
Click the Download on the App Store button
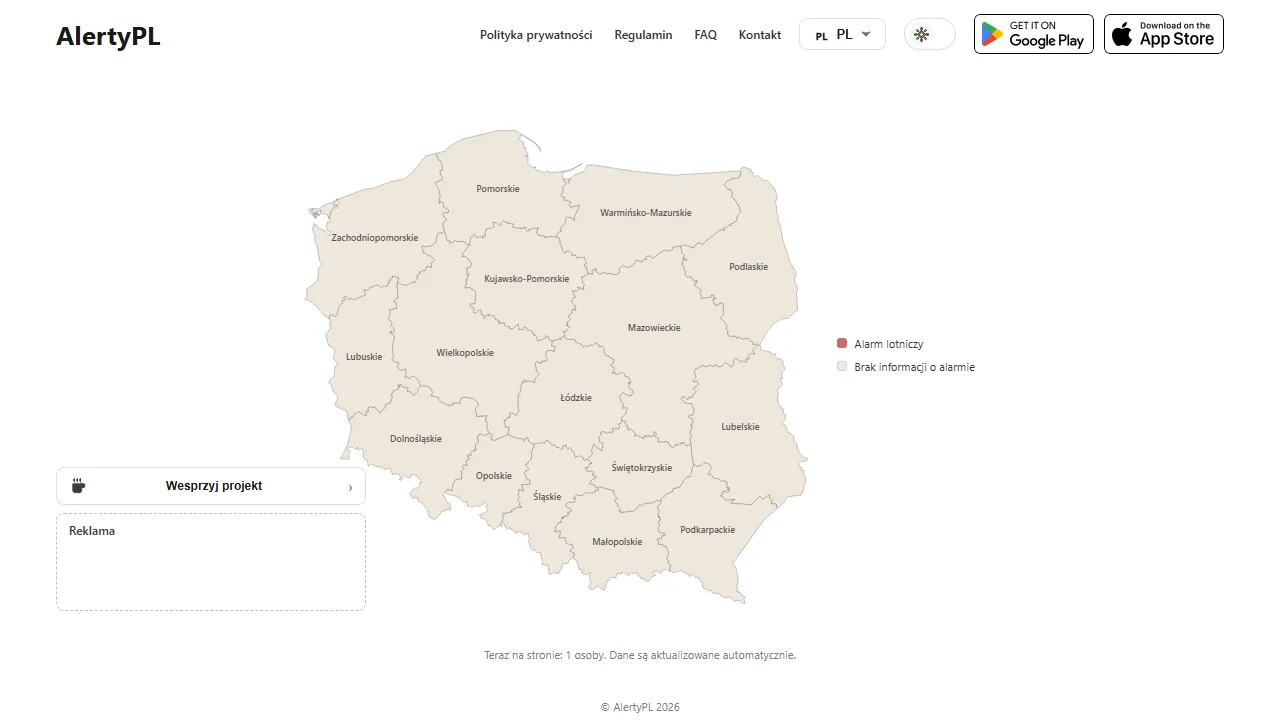click(1163, 34)
